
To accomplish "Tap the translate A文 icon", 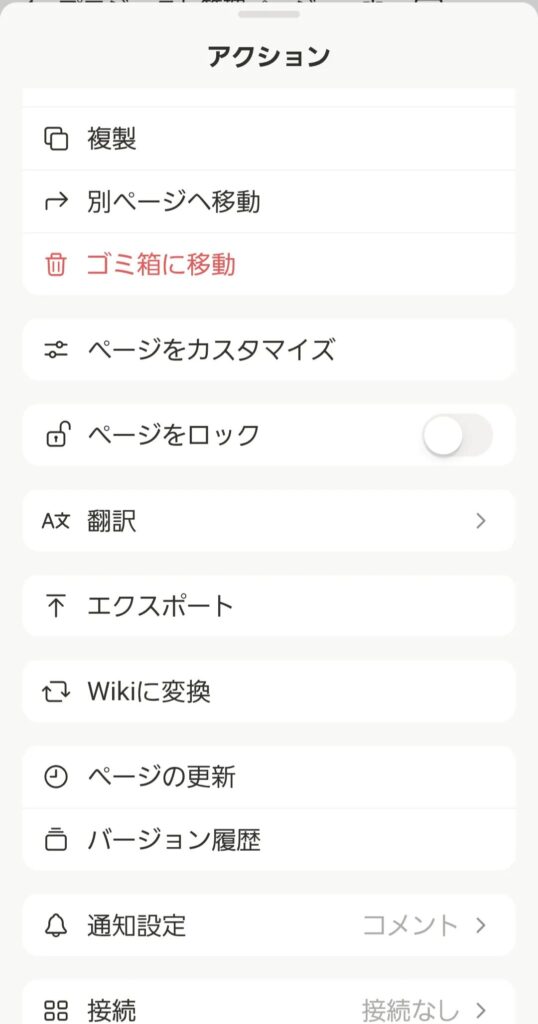I will pyautogui.click(x=55, y=520).
